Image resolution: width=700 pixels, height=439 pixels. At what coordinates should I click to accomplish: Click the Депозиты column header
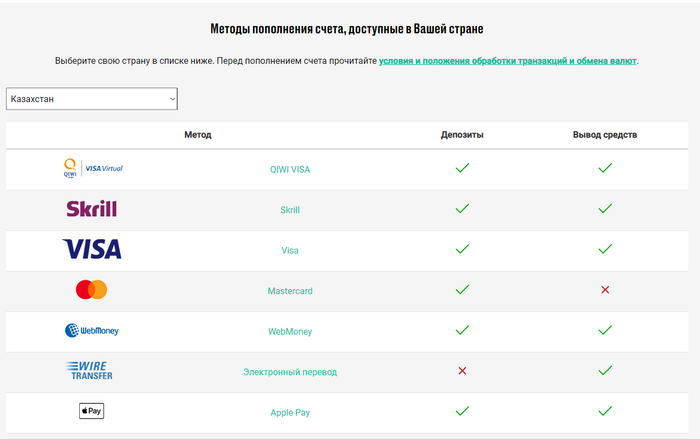click(x=462, y=134)
